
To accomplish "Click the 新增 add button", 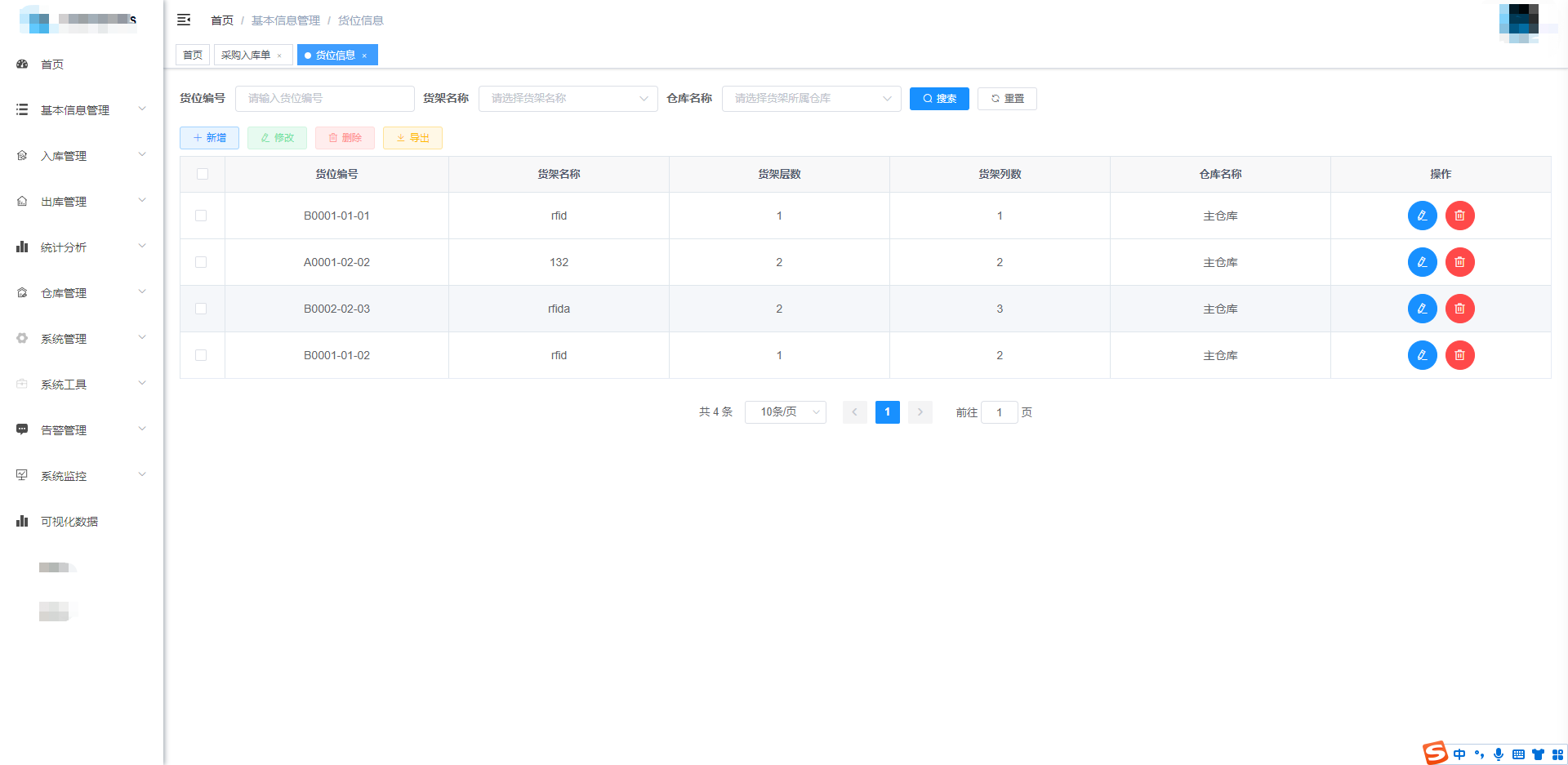I will coord(209,138).
